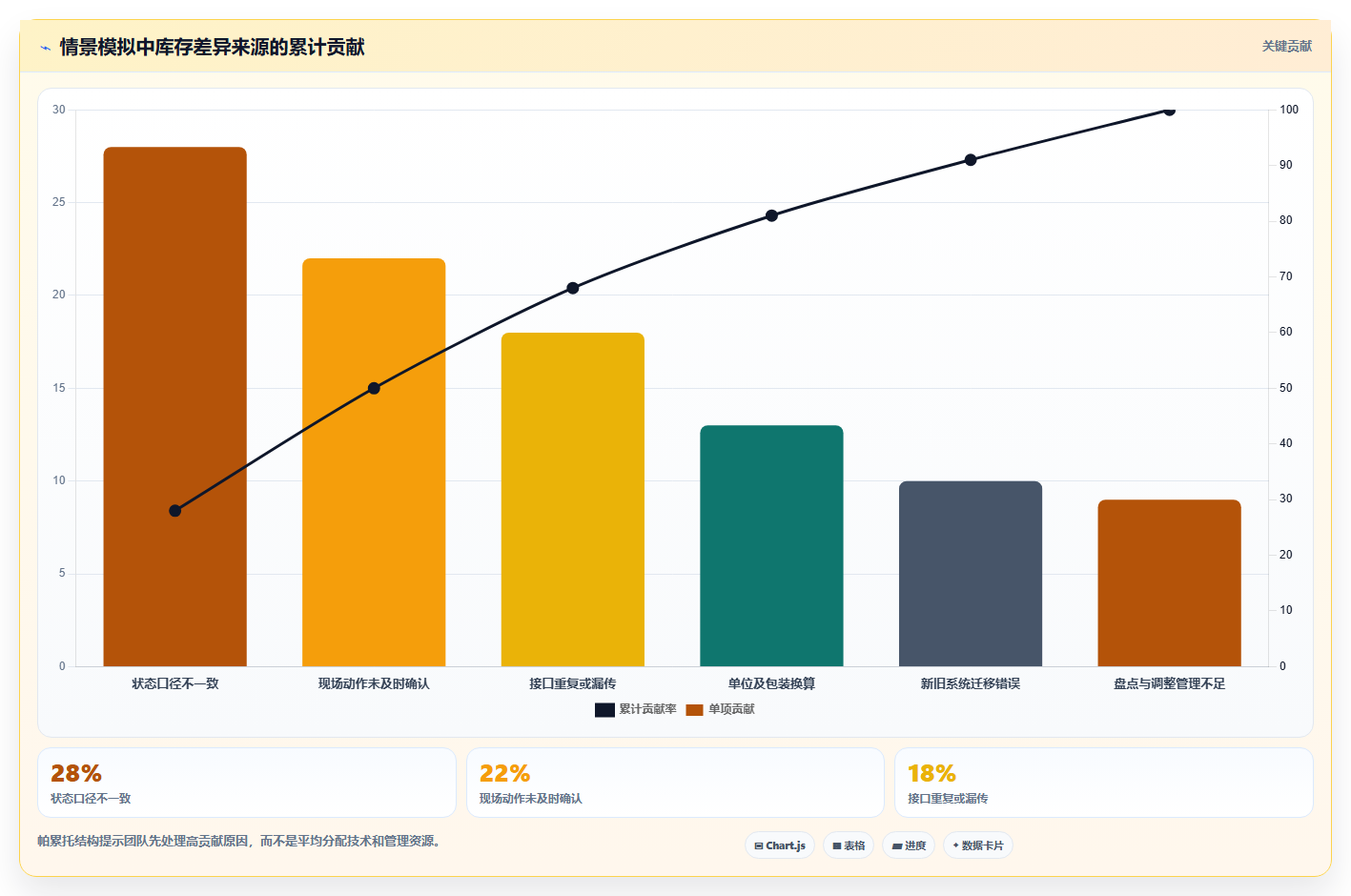Image resolution: width=1351 pixels, height=896 pixels.
Task: Toggle the 累计贡献率 legend swatch
Action: (x=604, y=709)
